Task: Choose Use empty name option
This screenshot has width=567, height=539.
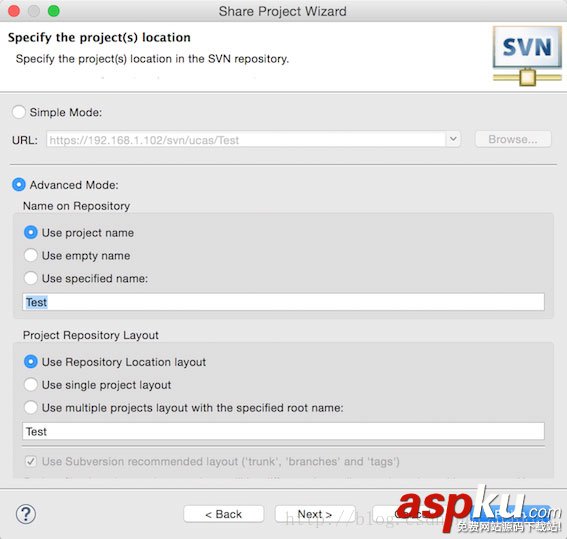Action: tap(31, 255)
